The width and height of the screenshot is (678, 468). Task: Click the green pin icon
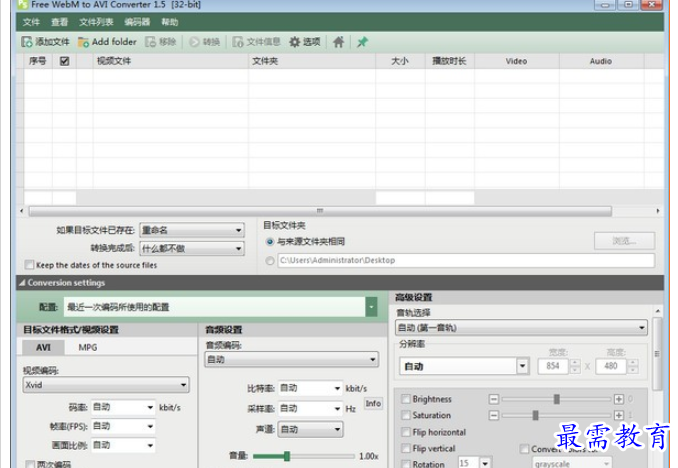pyautogui.click(x=362, y=42)
